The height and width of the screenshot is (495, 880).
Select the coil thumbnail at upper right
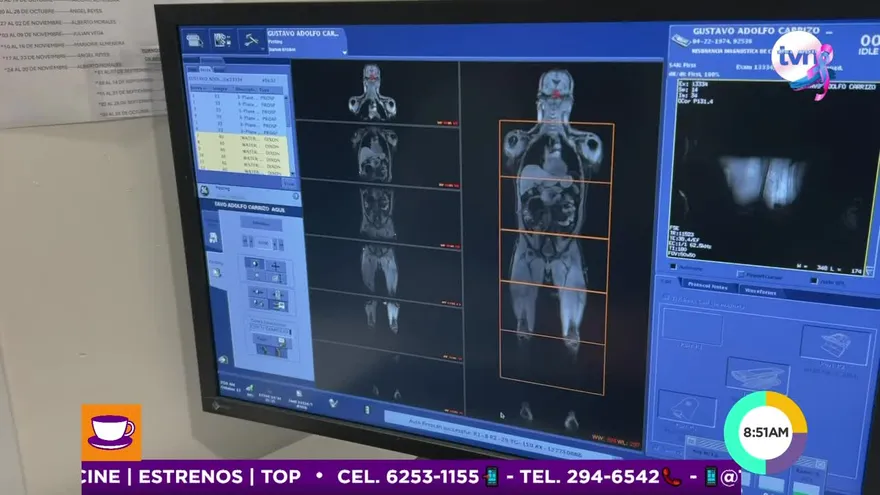coord(835,345)
